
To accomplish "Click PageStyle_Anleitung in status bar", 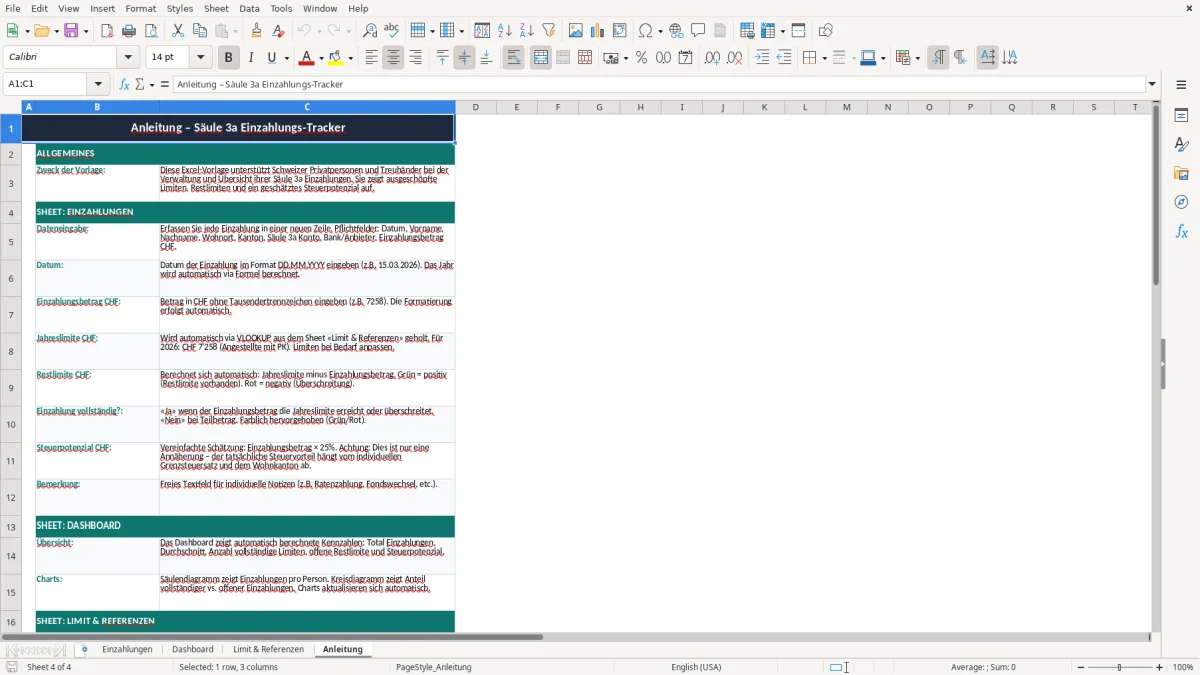I will pyautogui.click(x=434, y=667).
